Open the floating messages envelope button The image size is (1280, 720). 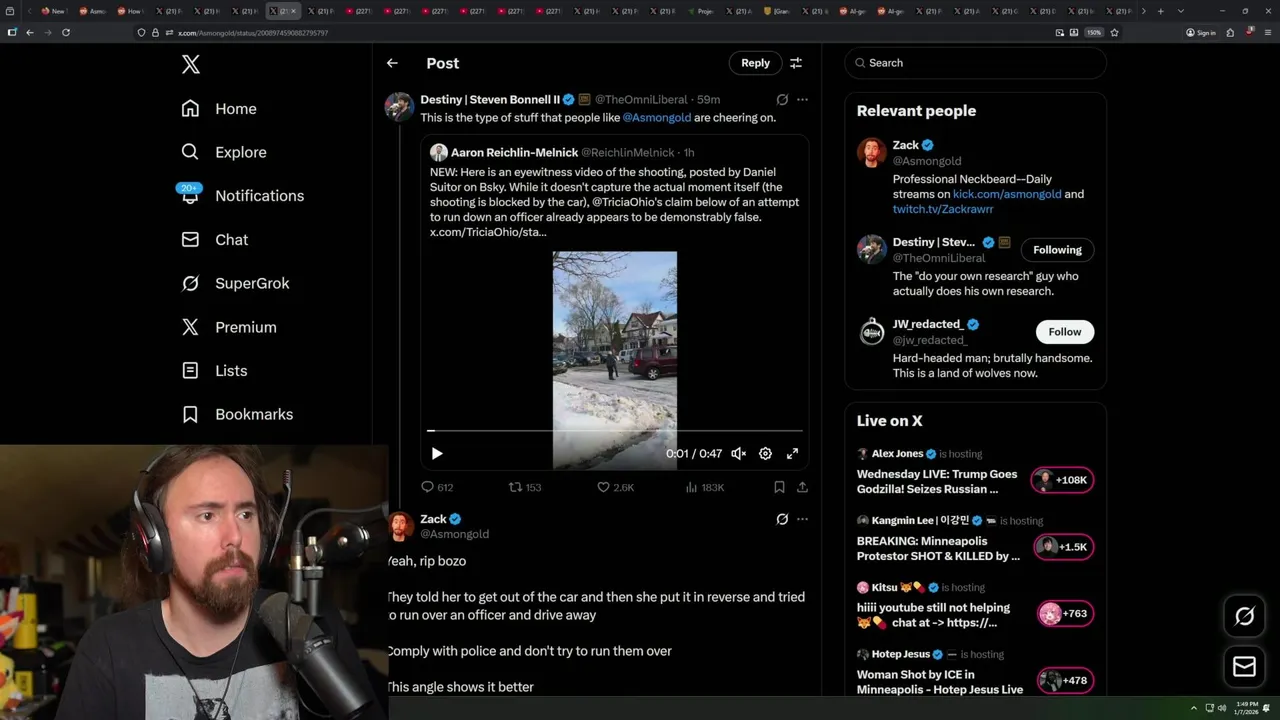coord(1244,667)
